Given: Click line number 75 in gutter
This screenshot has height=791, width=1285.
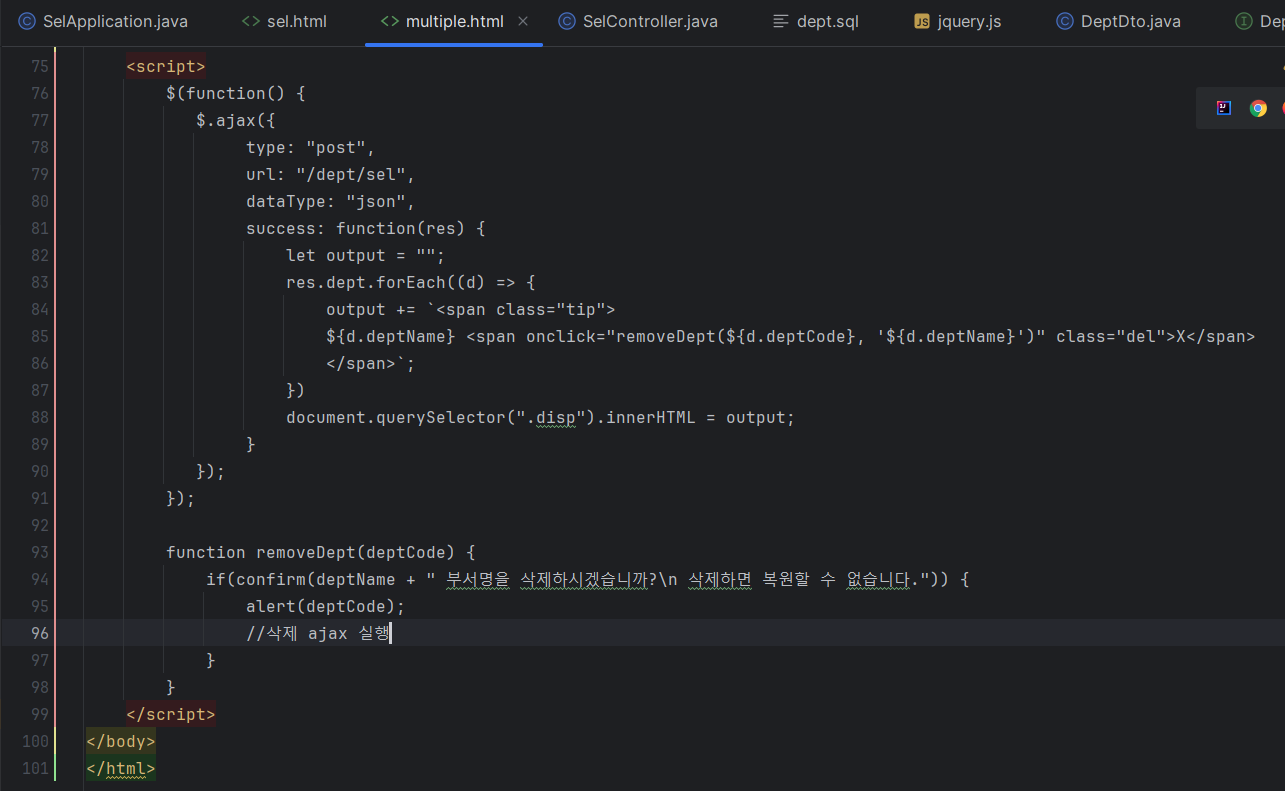Looking at the screenshot, I should point(39,66).
